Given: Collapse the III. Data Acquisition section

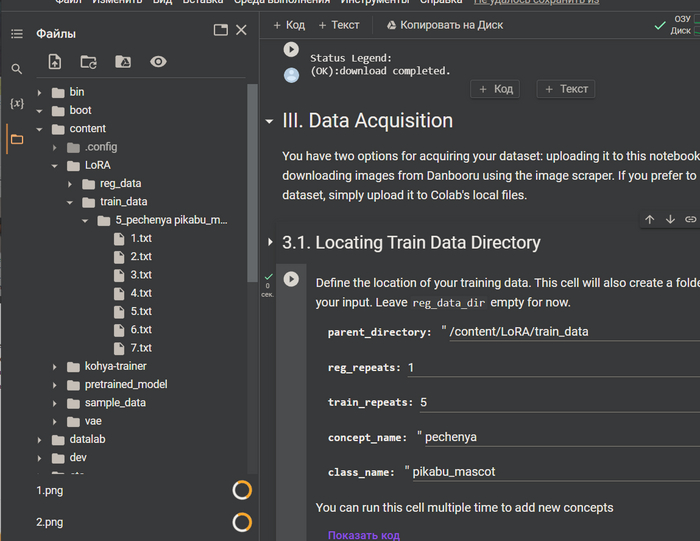Looking at the screenshot, I should 269,122.
